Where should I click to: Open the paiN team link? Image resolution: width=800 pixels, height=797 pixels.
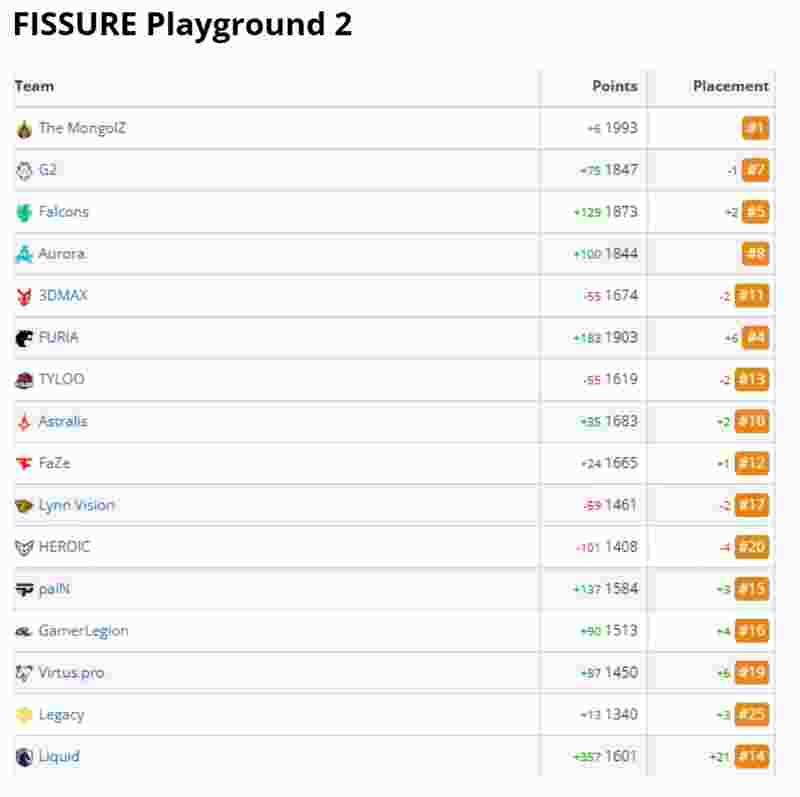tap(55, 589)
